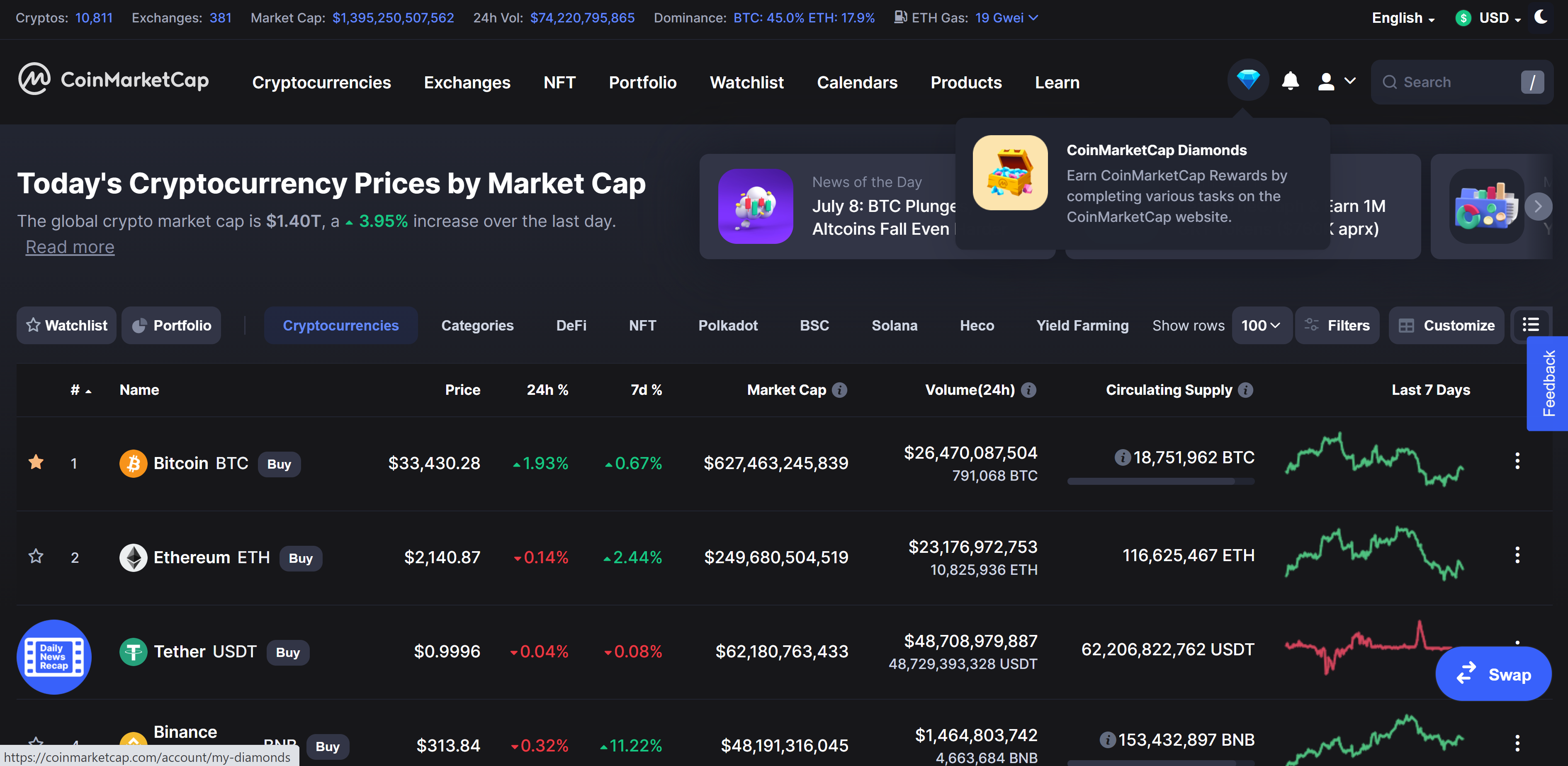This screenshot has width=1568, height=766.
Task: Click the blue Swap button
Action: pos(1493,674)
